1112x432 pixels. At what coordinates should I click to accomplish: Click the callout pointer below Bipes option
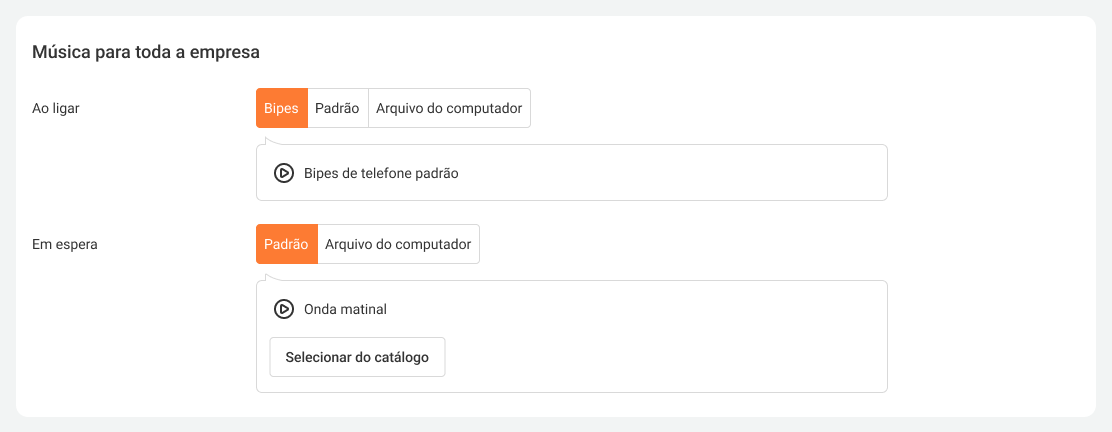pyautogui.click(x=268, y=141)
